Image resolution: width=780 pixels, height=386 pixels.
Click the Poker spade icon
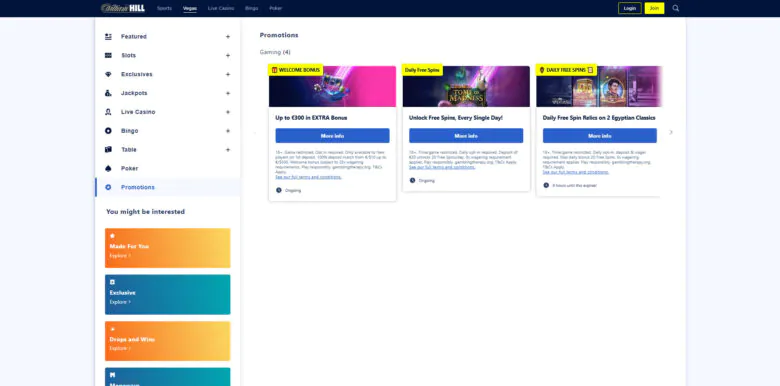(108, 169)
